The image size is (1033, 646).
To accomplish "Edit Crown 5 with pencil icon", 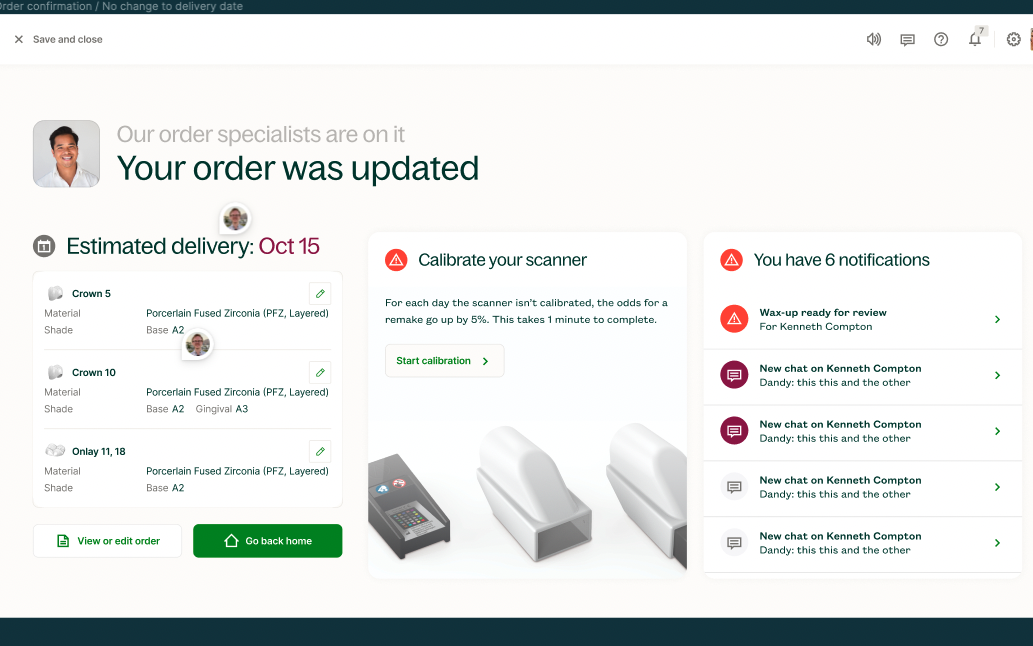I will pyautogui.click(x=320, y=294).
